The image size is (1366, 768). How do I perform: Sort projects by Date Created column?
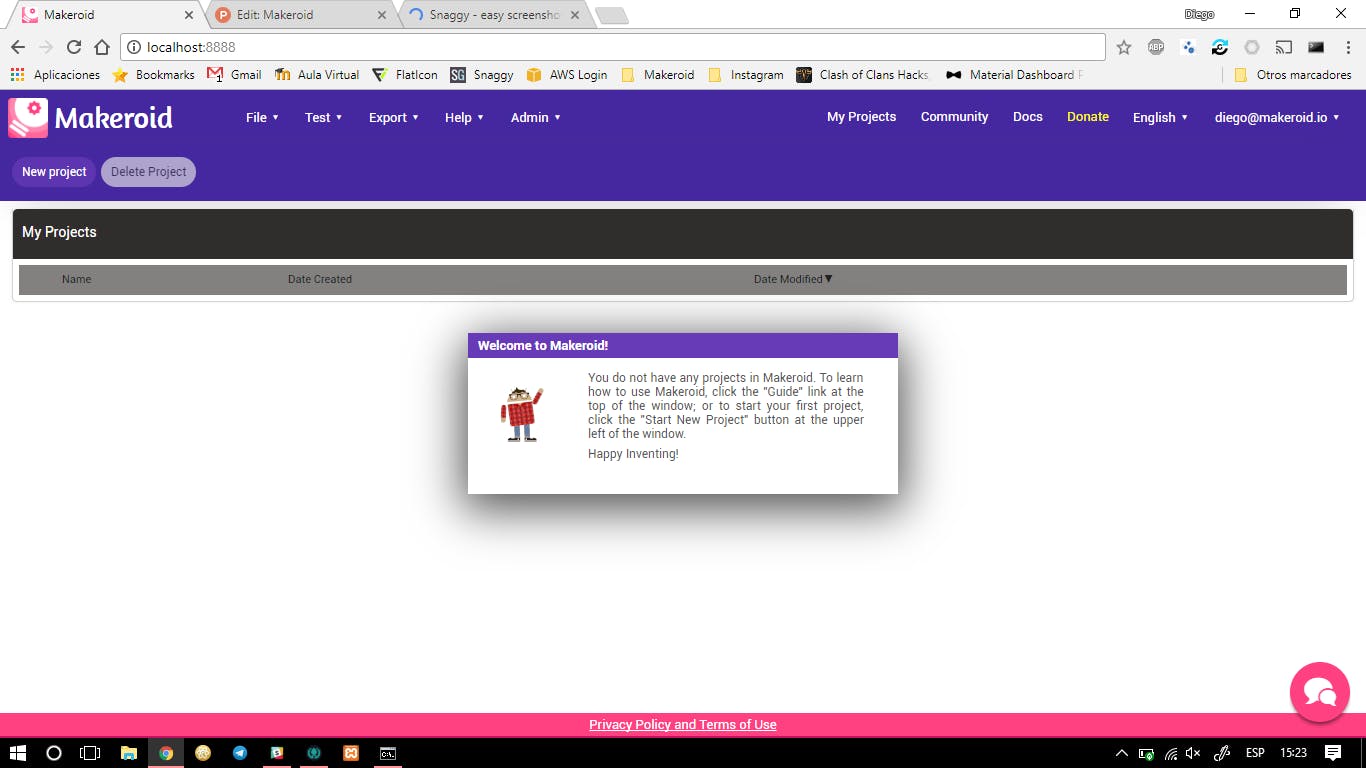(320, 279)
